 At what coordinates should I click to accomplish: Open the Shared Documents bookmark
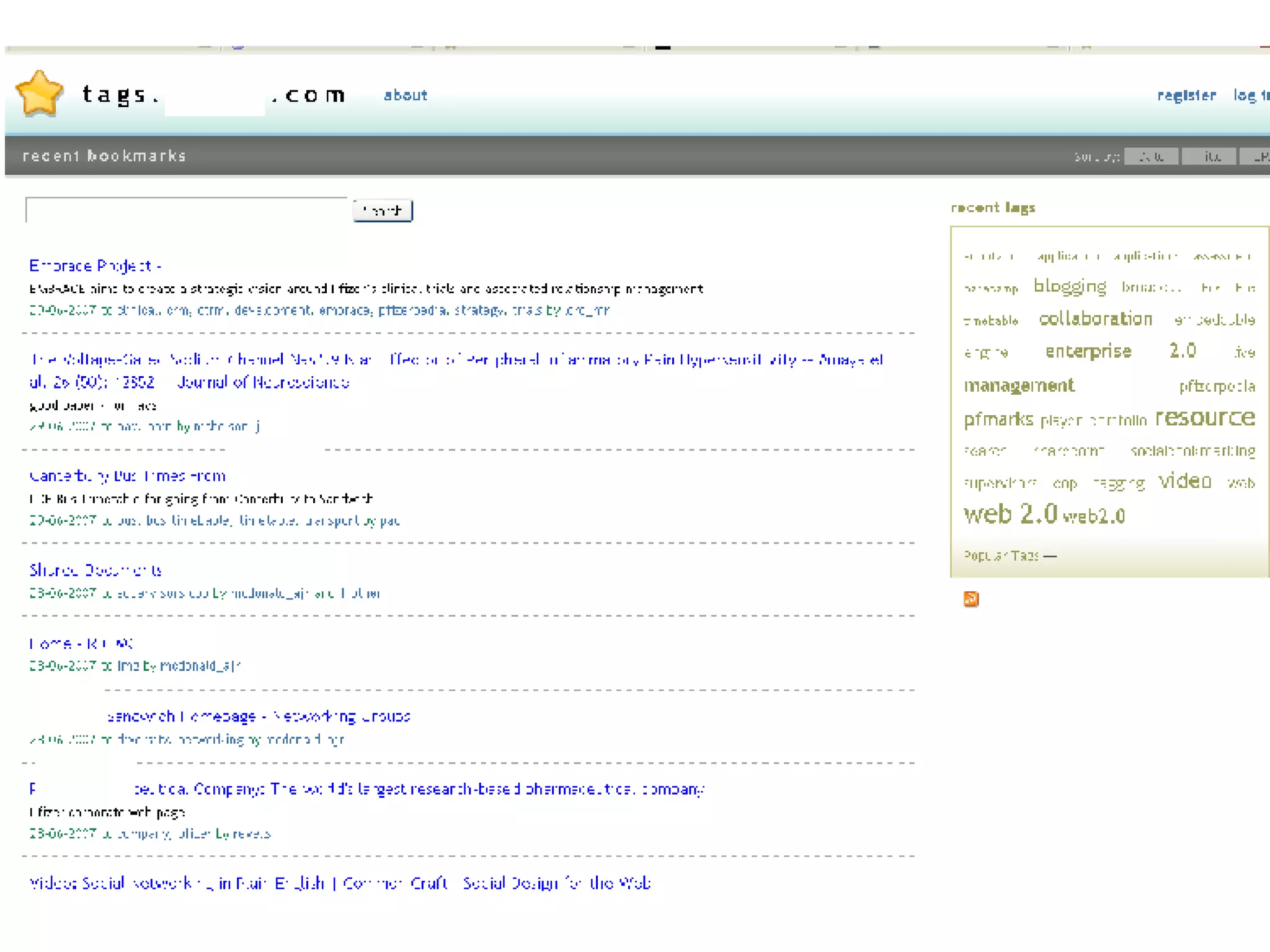[x=95, y=570]
